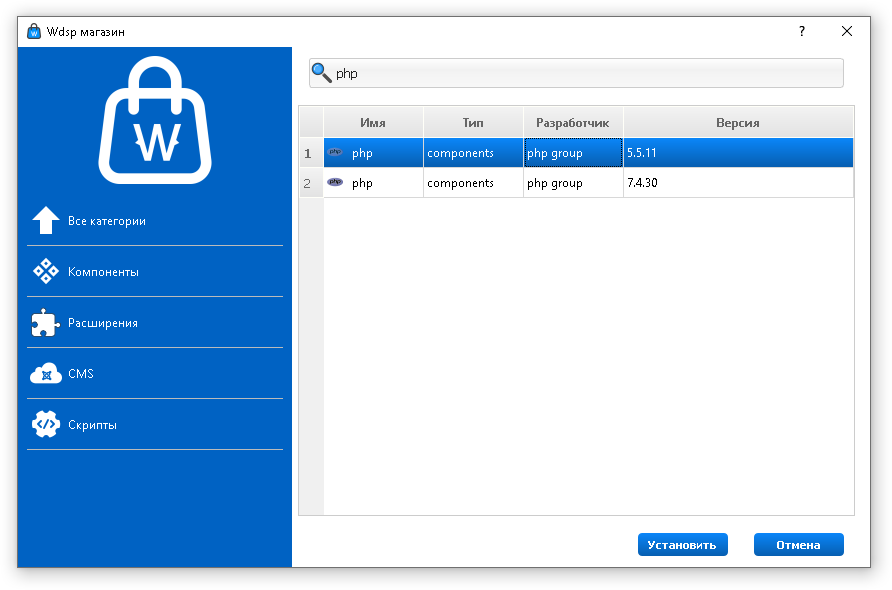Select row header number 2

click(x=311, y=183)
